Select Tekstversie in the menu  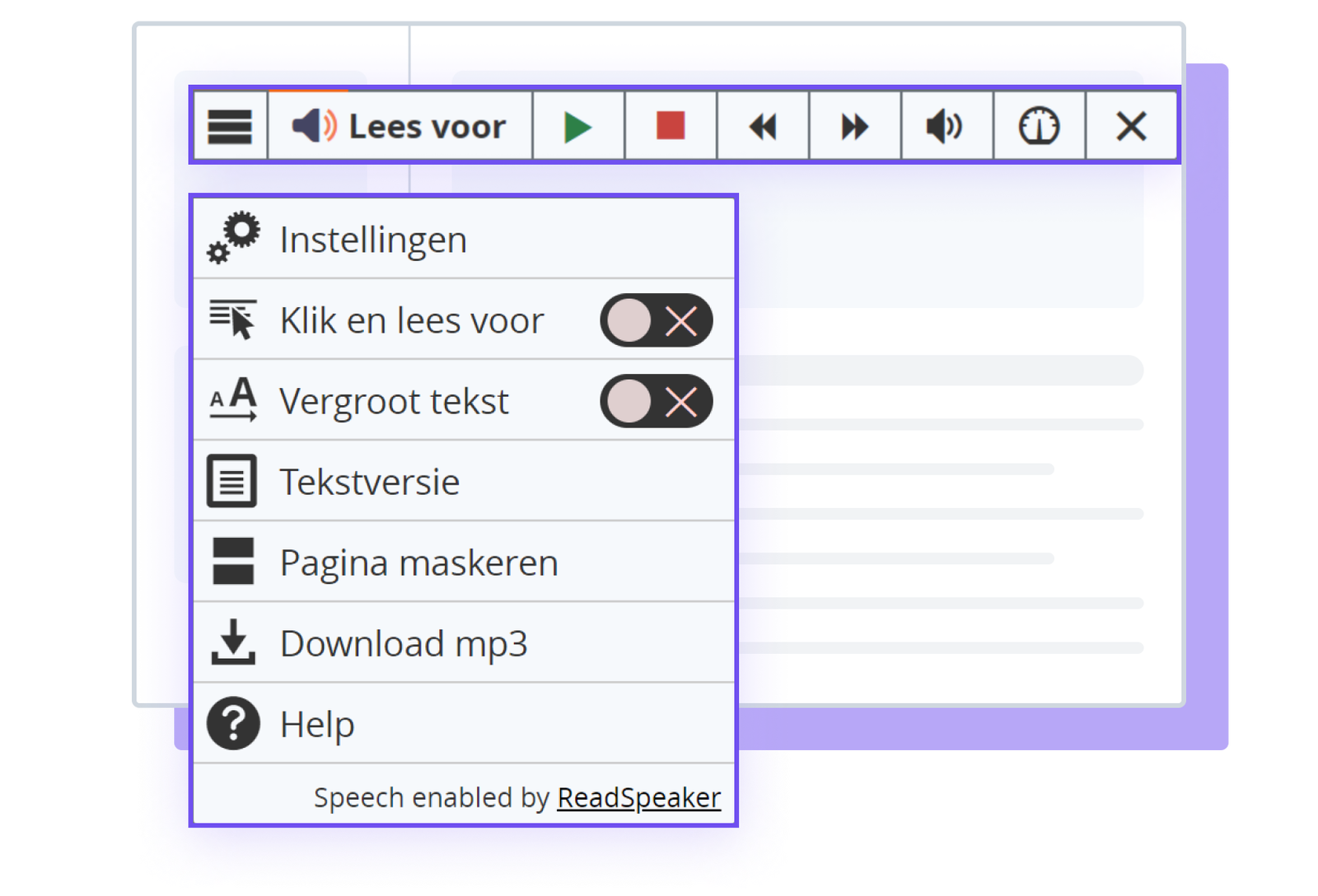[x=370, y=481]
